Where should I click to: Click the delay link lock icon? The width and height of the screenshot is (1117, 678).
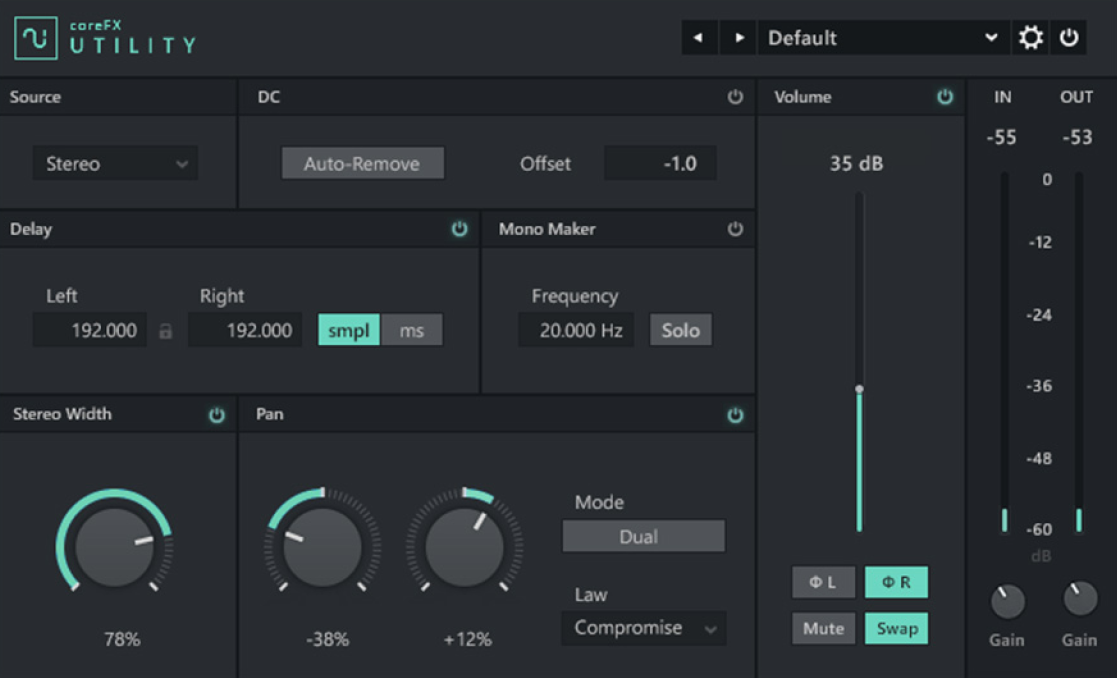(166, 330)
